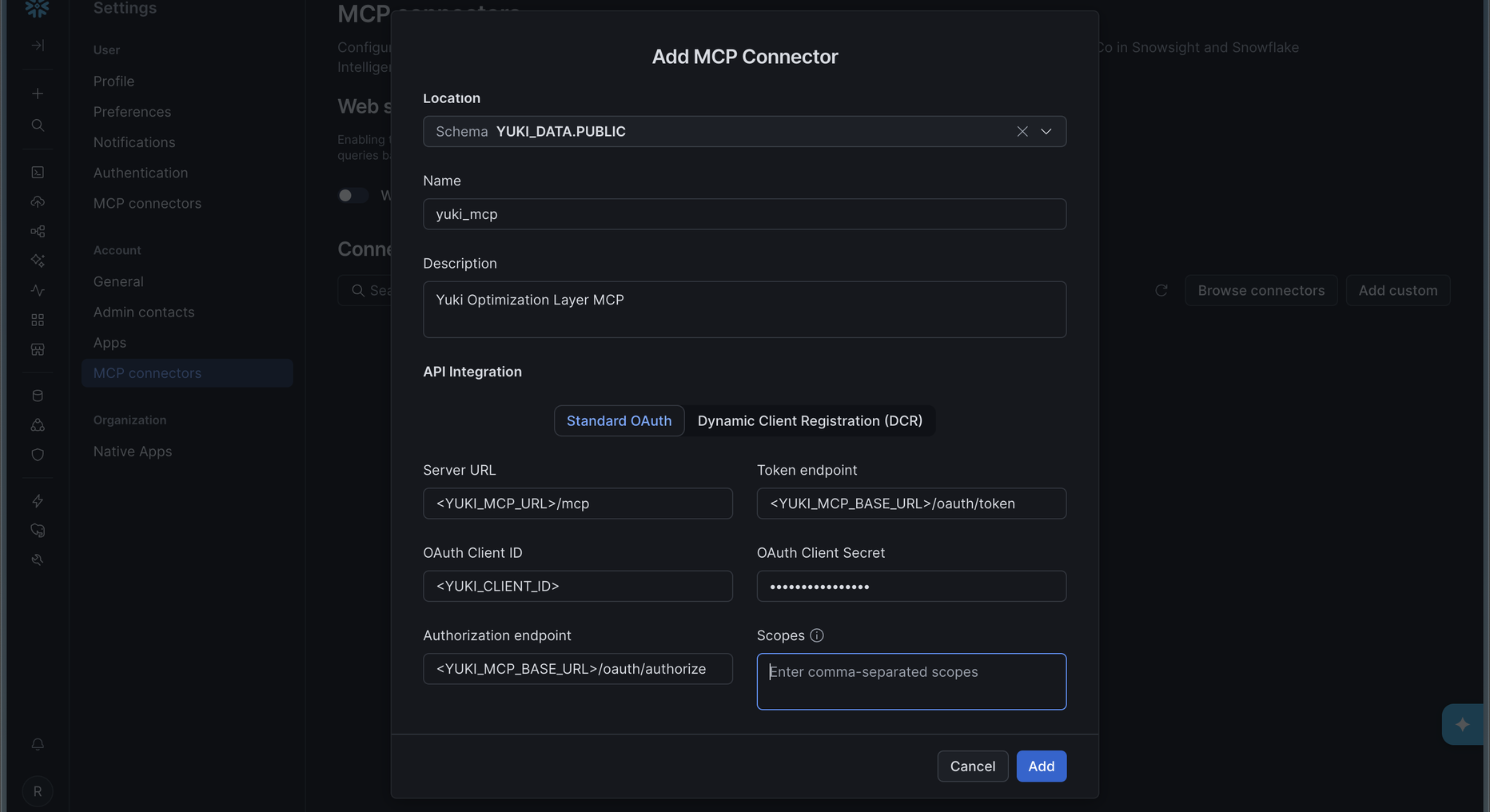Viewport: 1490px width, 812px height.
Task: Click the plus create icon
Action: [x=38, y=94]
